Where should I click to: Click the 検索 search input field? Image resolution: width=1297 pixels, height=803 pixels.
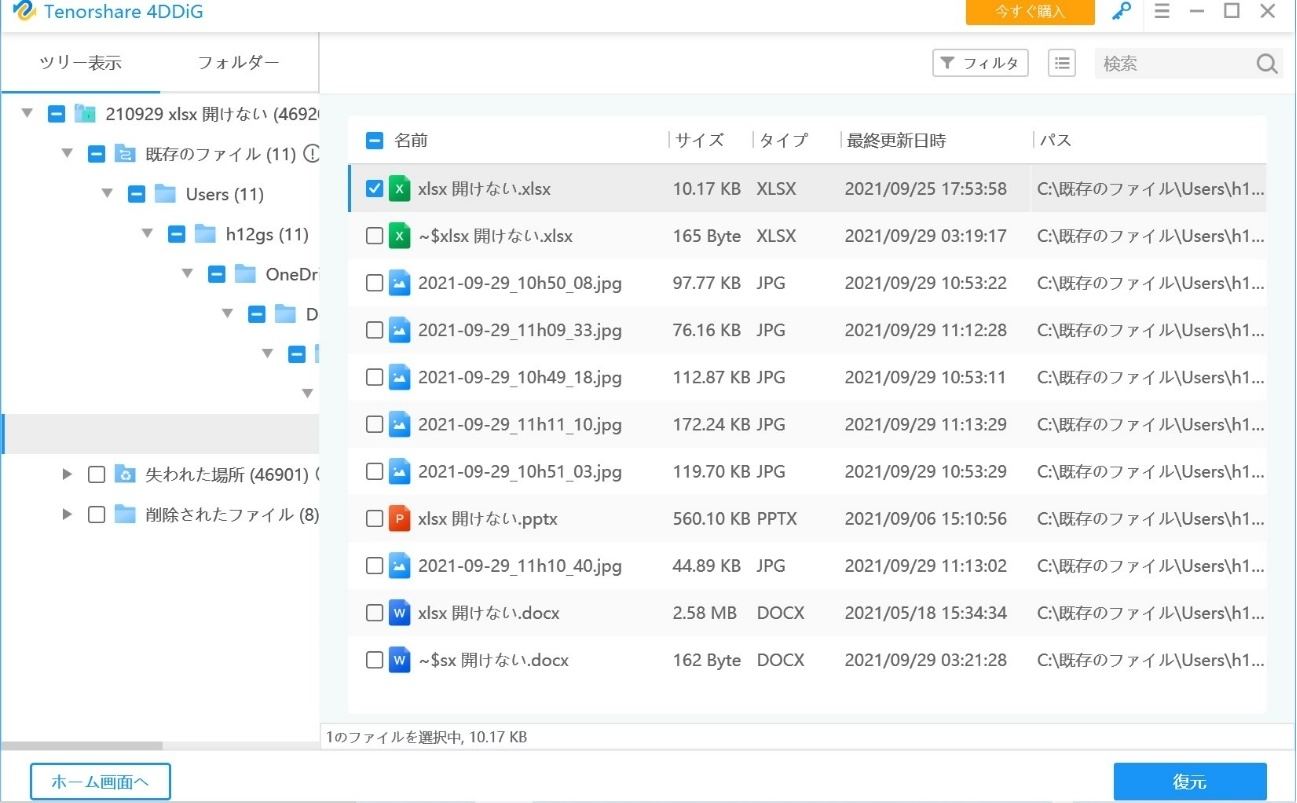pyautogui.click(x=1175, y=64)
